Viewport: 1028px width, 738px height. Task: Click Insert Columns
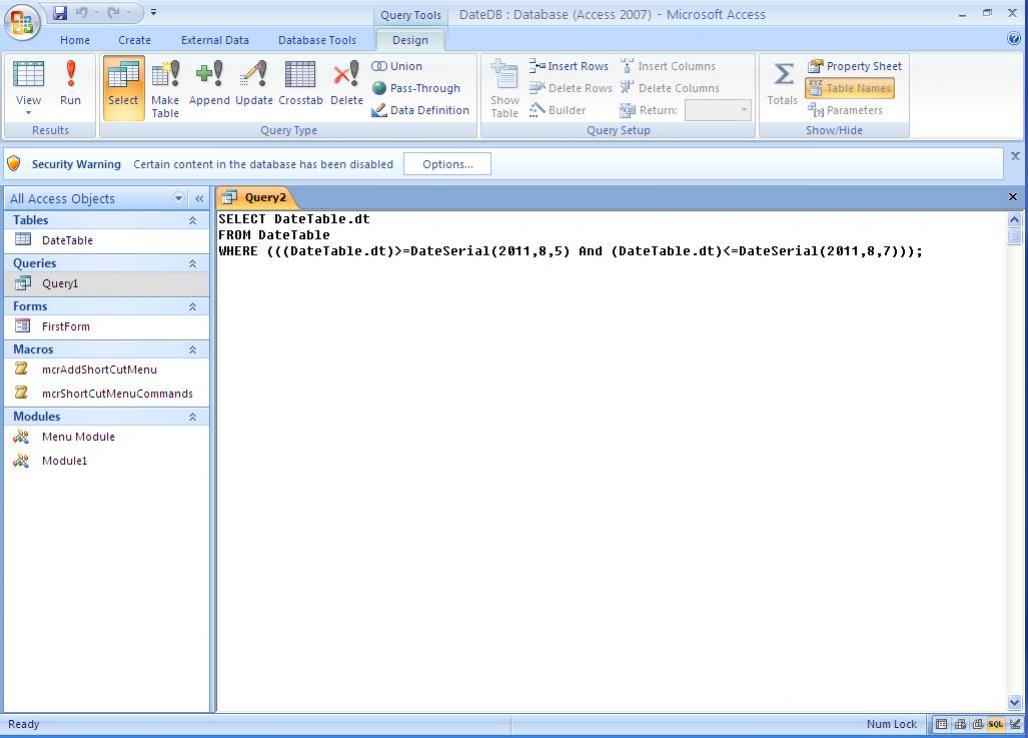point(668,66)
